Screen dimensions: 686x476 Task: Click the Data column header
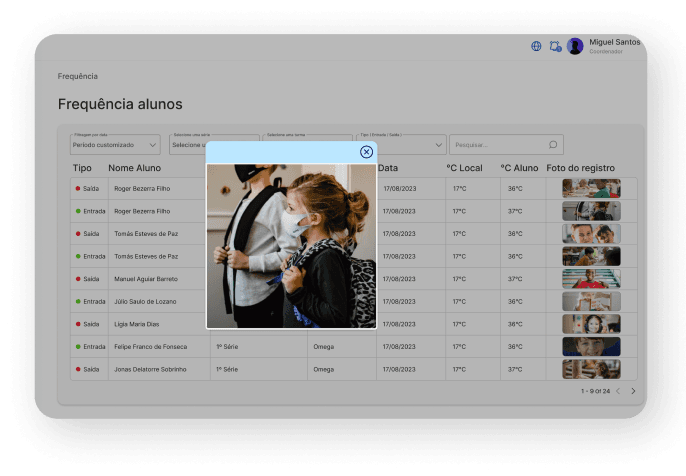coord(388,168)
